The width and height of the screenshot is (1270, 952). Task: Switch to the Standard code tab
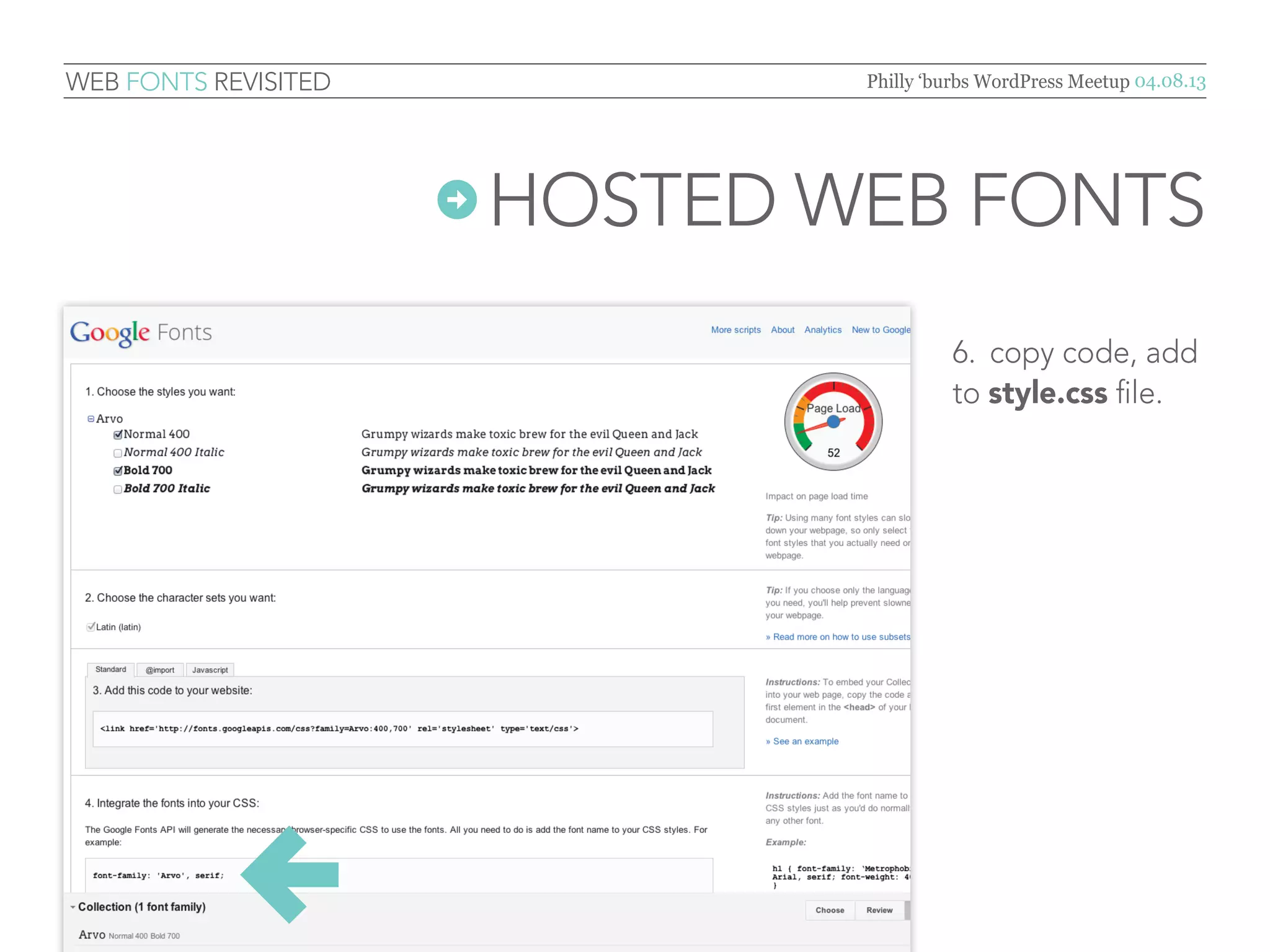[110, 669]
